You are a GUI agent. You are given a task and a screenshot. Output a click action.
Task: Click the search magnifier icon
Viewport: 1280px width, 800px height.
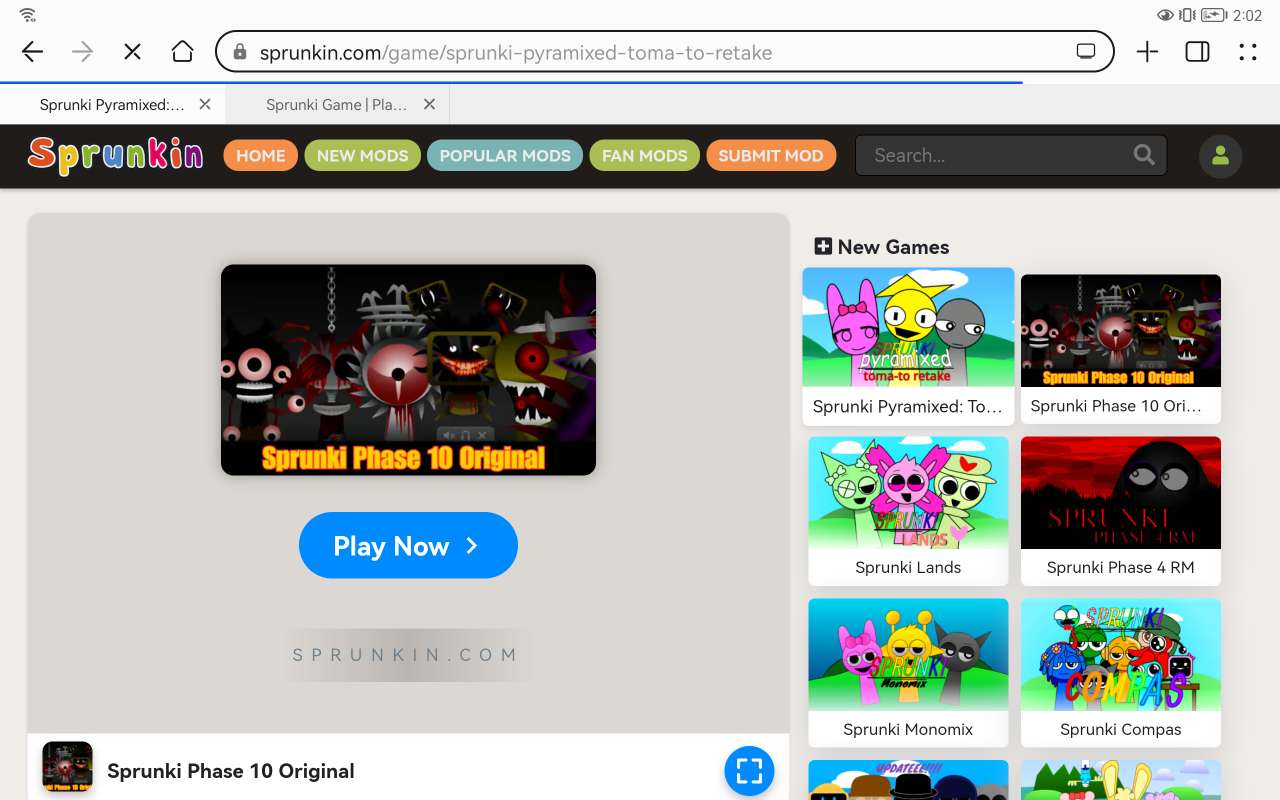pos(1144,155)
